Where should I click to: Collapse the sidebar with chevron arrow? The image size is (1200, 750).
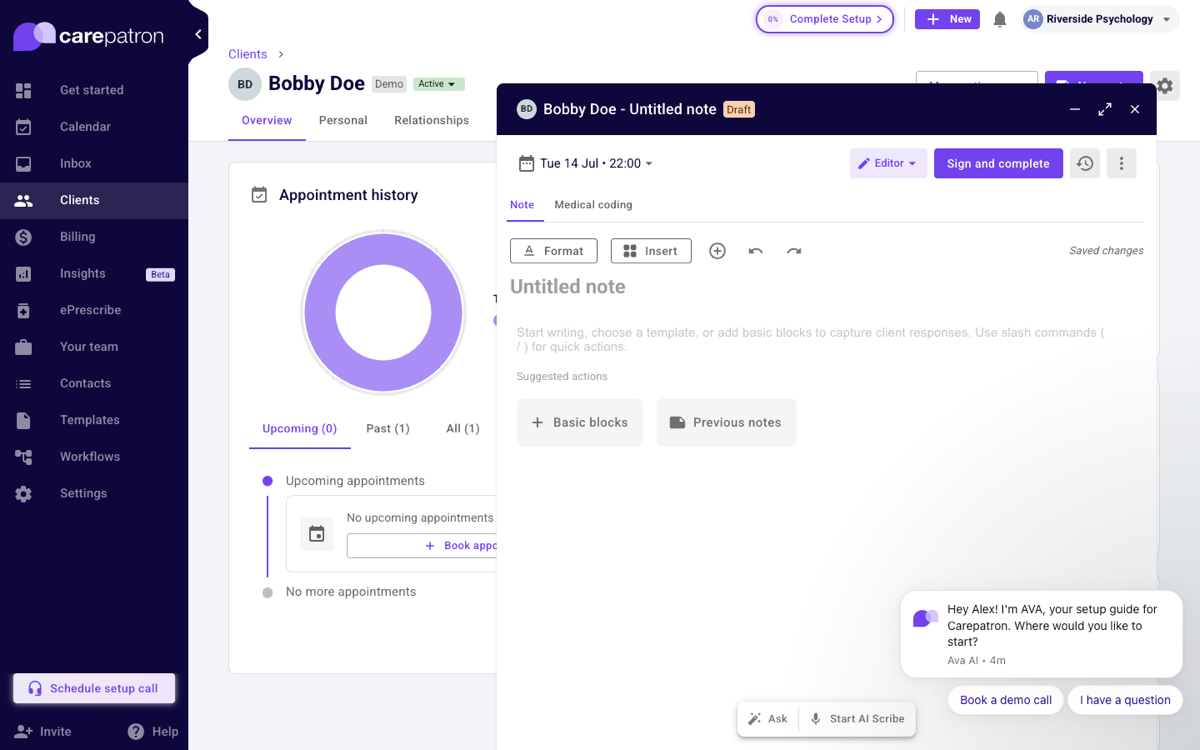198,35
